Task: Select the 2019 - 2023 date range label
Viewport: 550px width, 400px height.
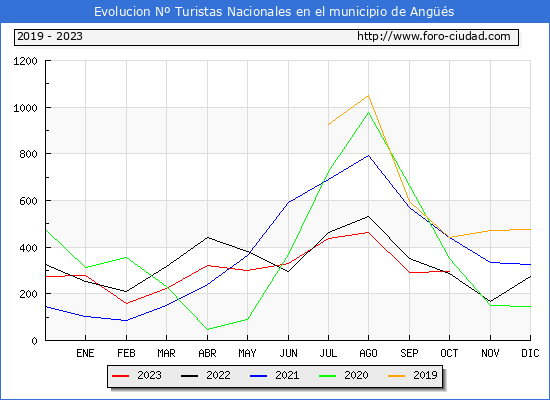Action: [50, 36]
